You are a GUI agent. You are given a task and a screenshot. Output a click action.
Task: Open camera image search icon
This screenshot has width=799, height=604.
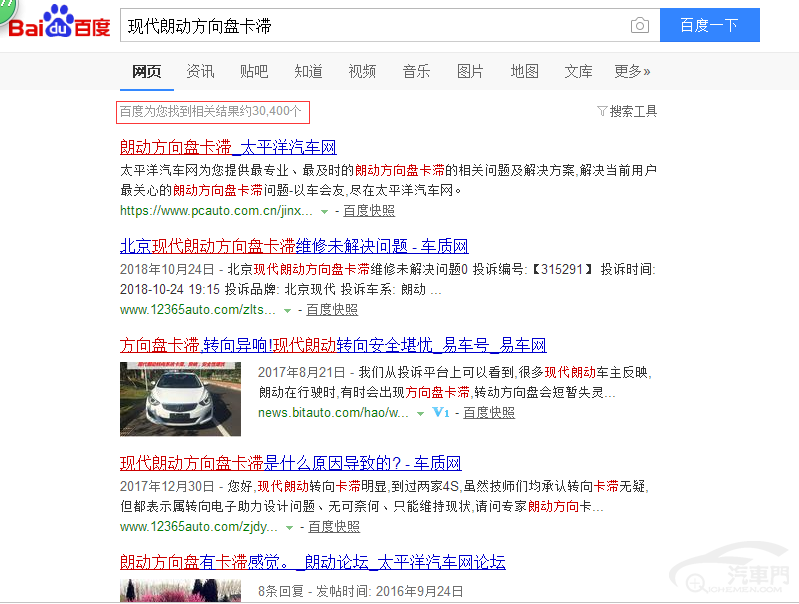tap(640, 25)
